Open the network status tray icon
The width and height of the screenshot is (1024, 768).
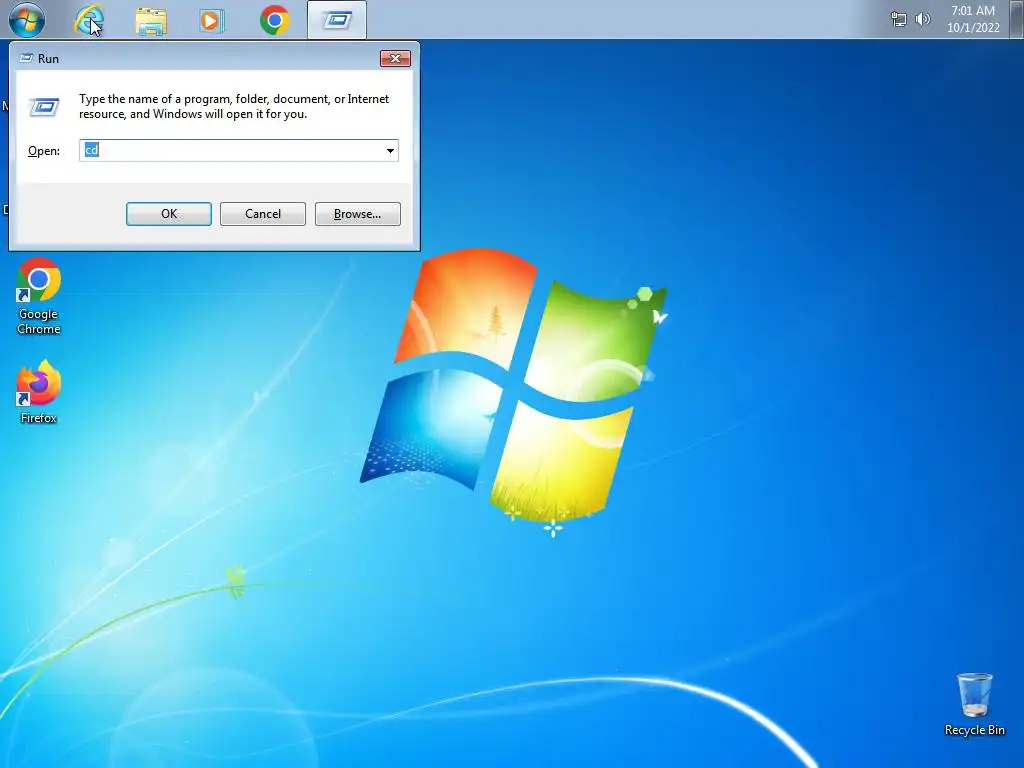(899, 20)
